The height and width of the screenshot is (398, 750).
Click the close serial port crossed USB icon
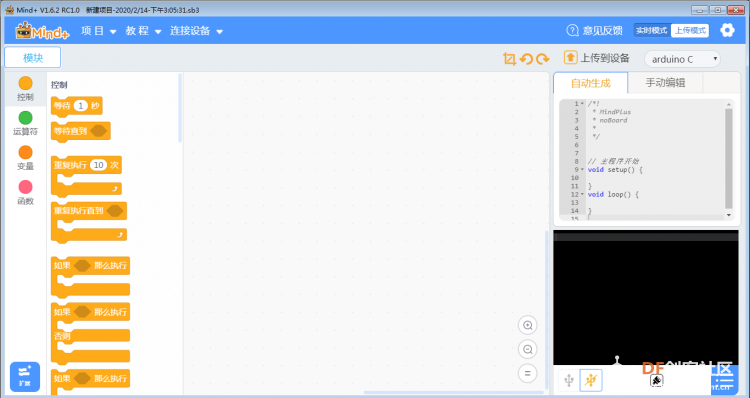(591, 380)
